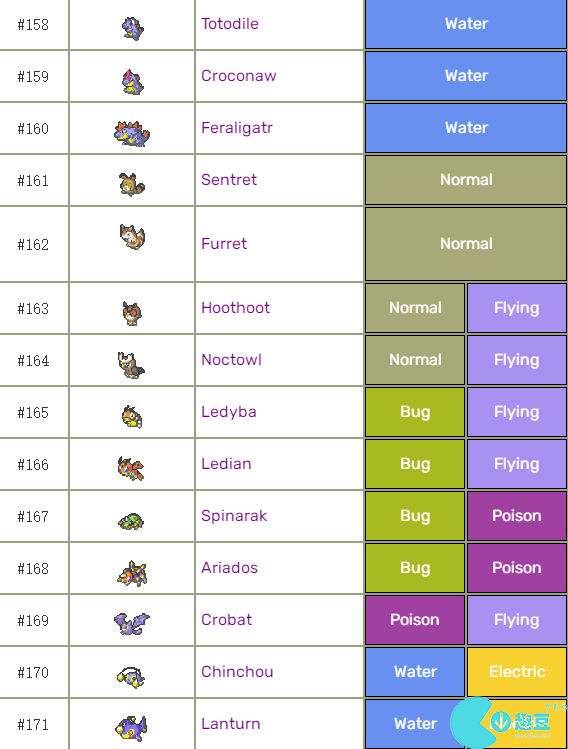Image resolution: width=568 pixels, height=749 pixels.
Task: Click the Ariados sprite icon
Action: pyautogui.click(x=132, y=573)
